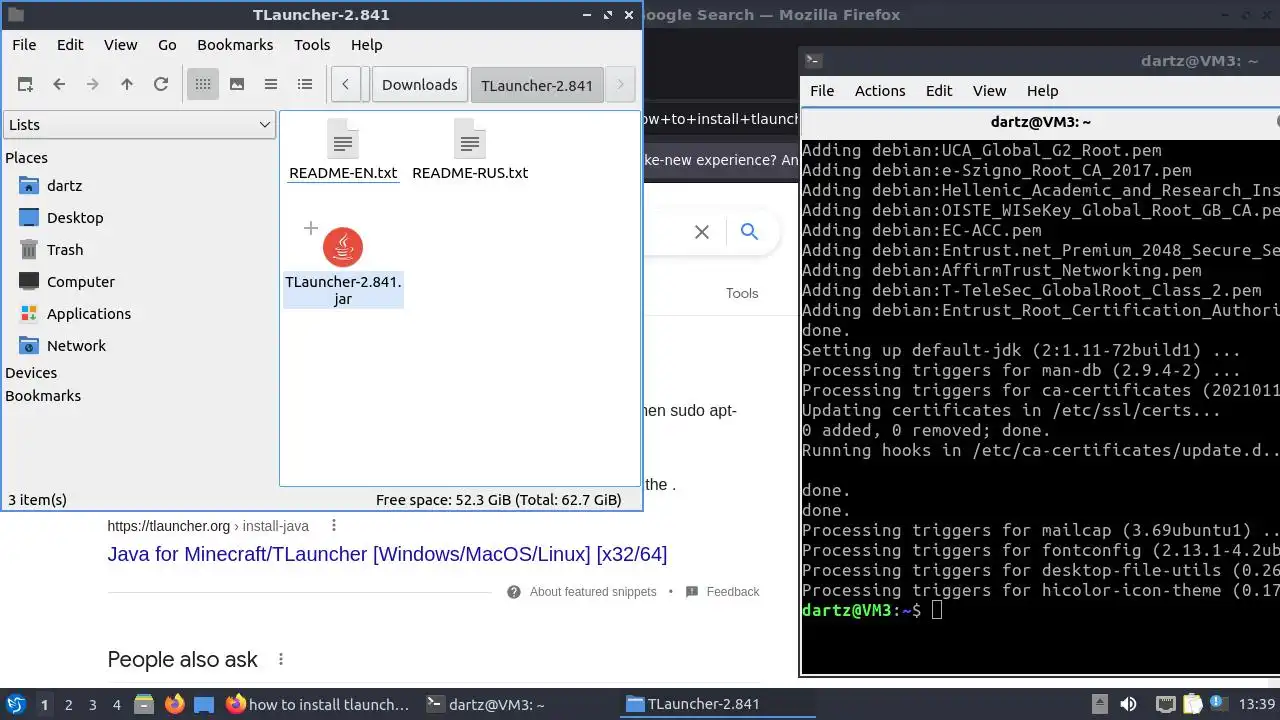Click the Tools button in Google results
This screenshot has height=720, width=1280.
pyautogui.click(x=742, y=293)
